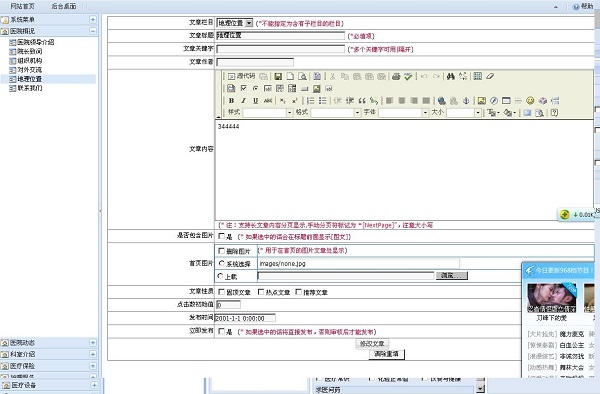Open the 文章栏目 dropdown list

point(235,23)
